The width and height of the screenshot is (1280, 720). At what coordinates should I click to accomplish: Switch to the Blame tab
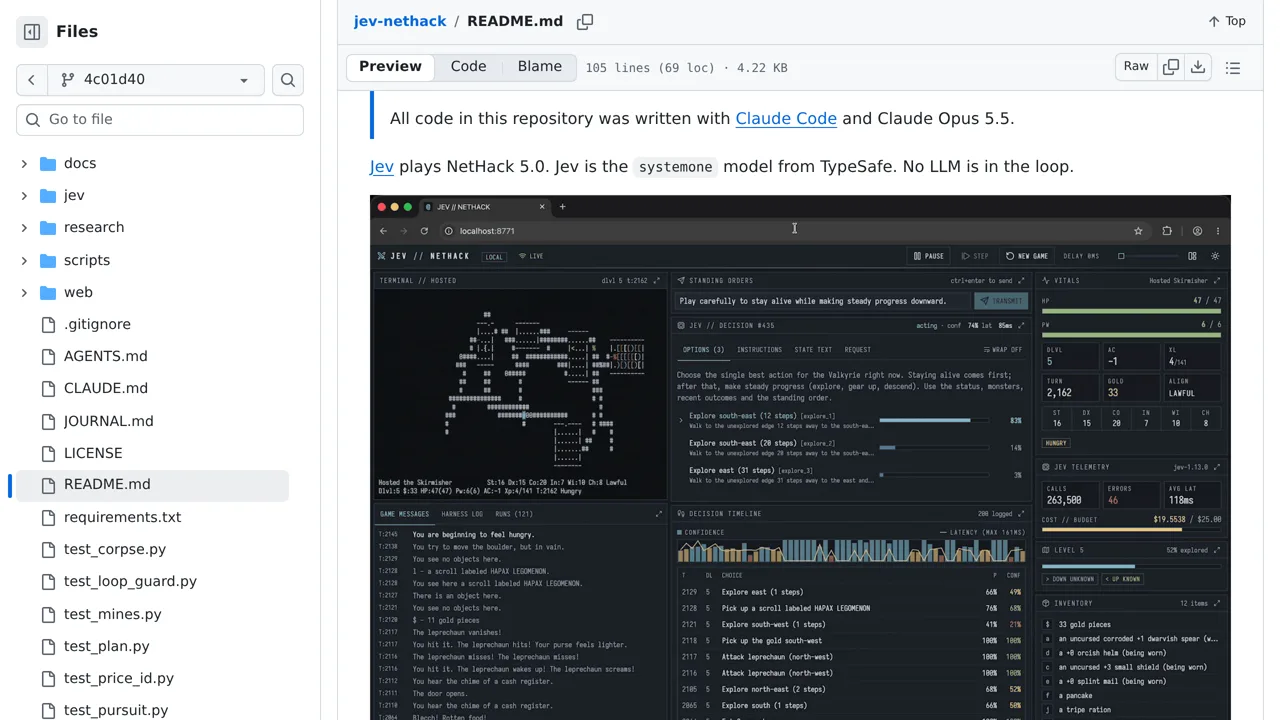pos(540,67)
